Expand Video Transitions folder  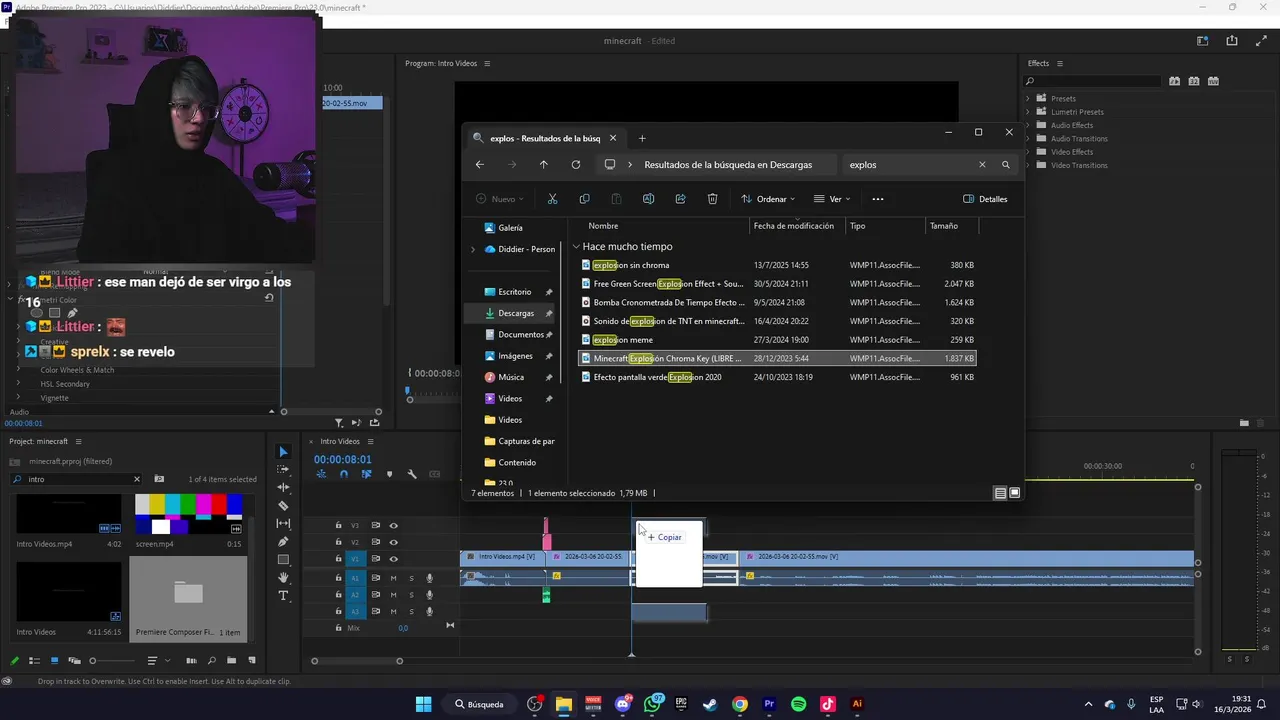[x=1027, y=165]
